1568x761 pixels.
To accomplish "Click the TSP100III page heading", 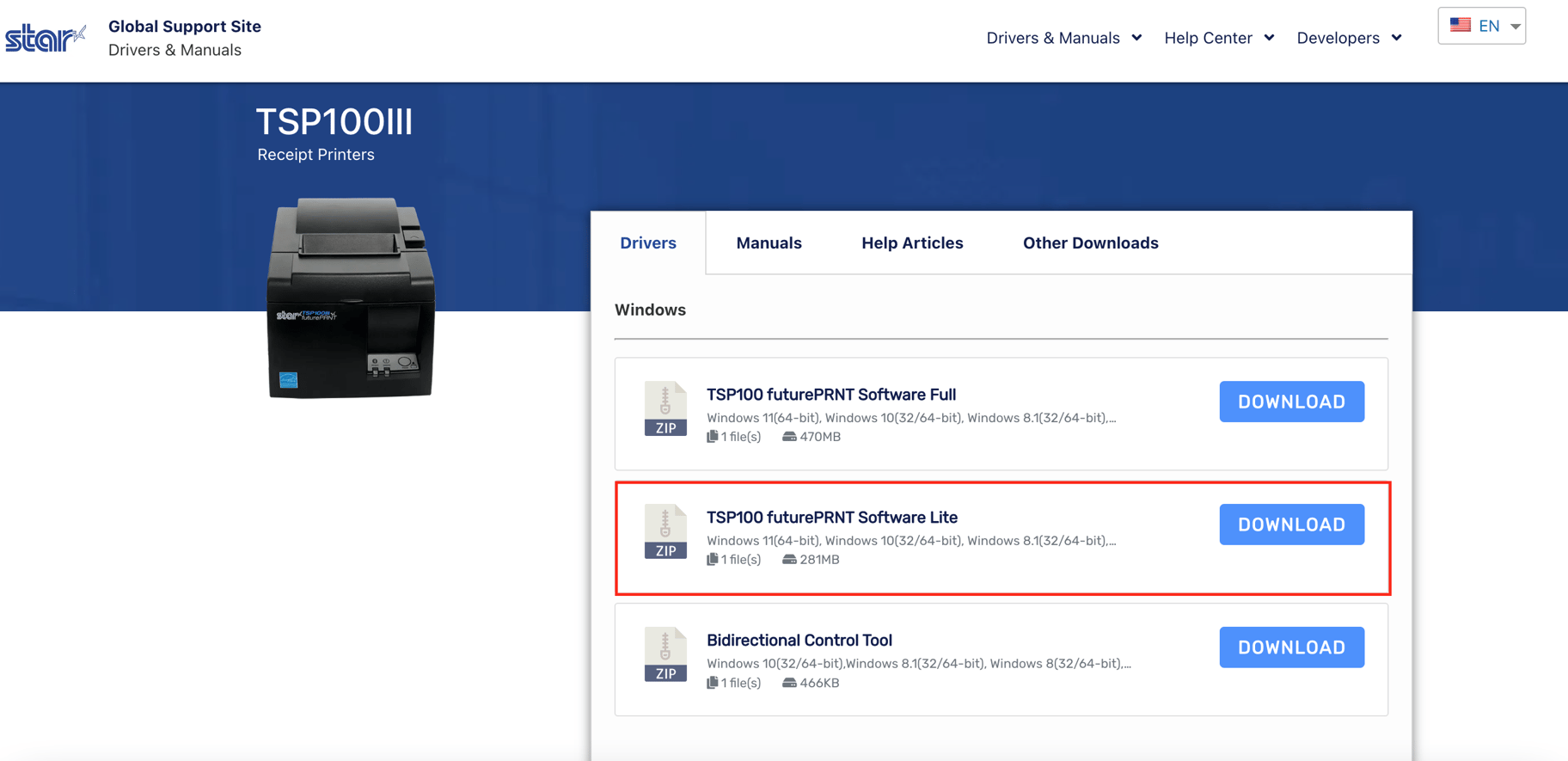I will [334, 122].
